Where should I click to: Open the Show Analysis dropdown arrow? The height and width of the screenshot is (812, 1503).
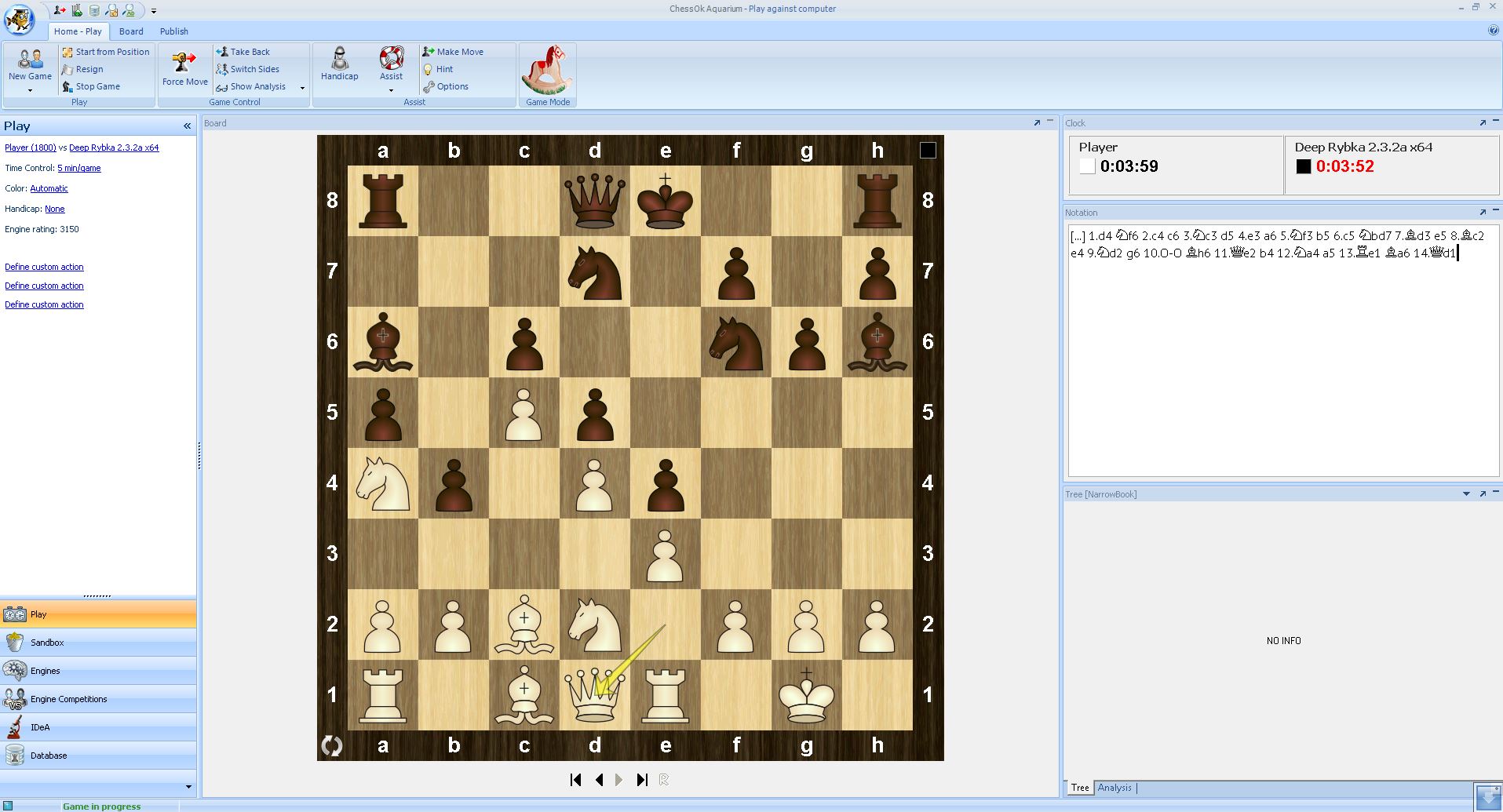(302, 88)
